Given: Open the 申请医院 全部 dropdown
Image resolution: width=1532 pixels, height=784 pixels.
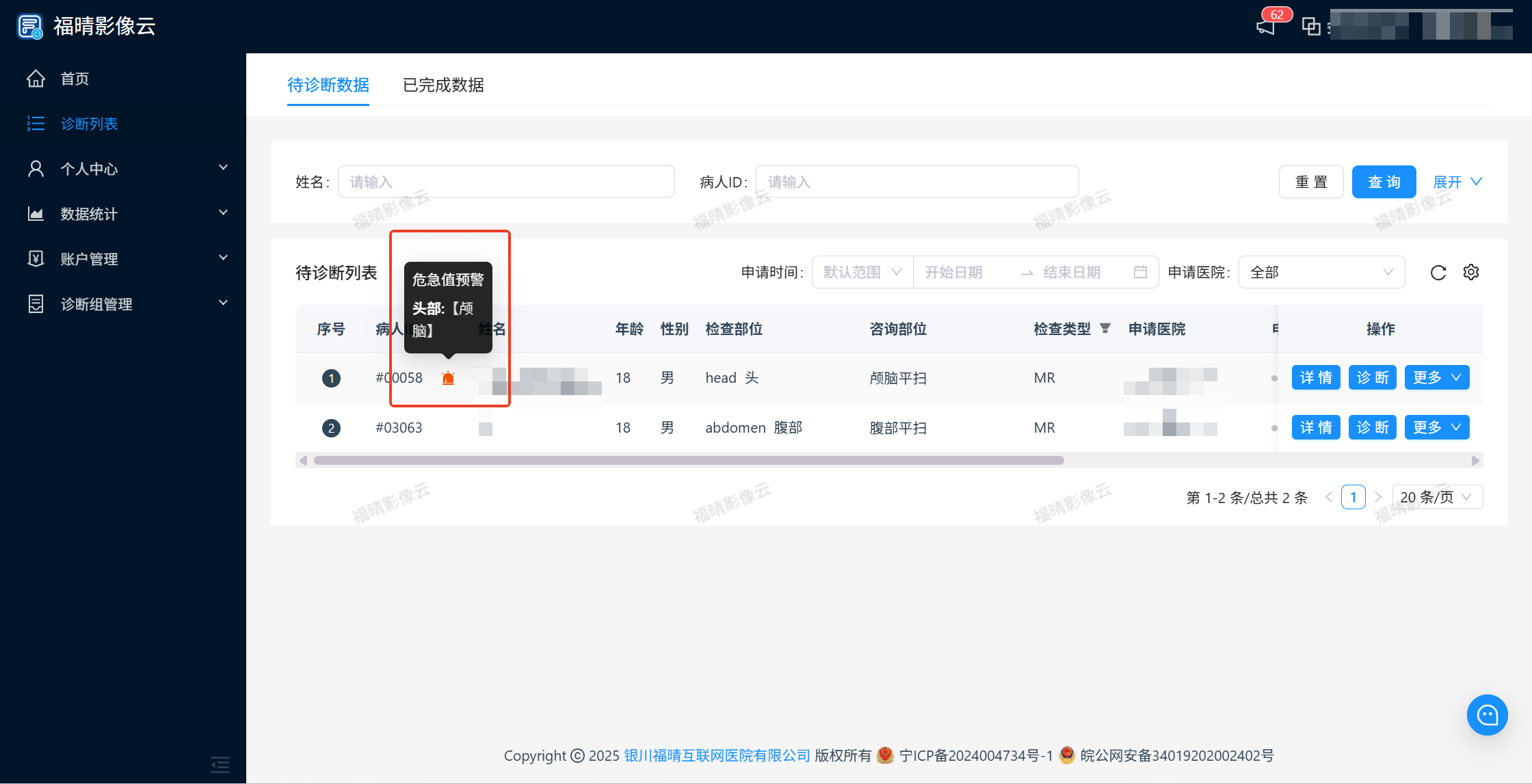Looking at the screenshot, I should (x=1321, y=272).
